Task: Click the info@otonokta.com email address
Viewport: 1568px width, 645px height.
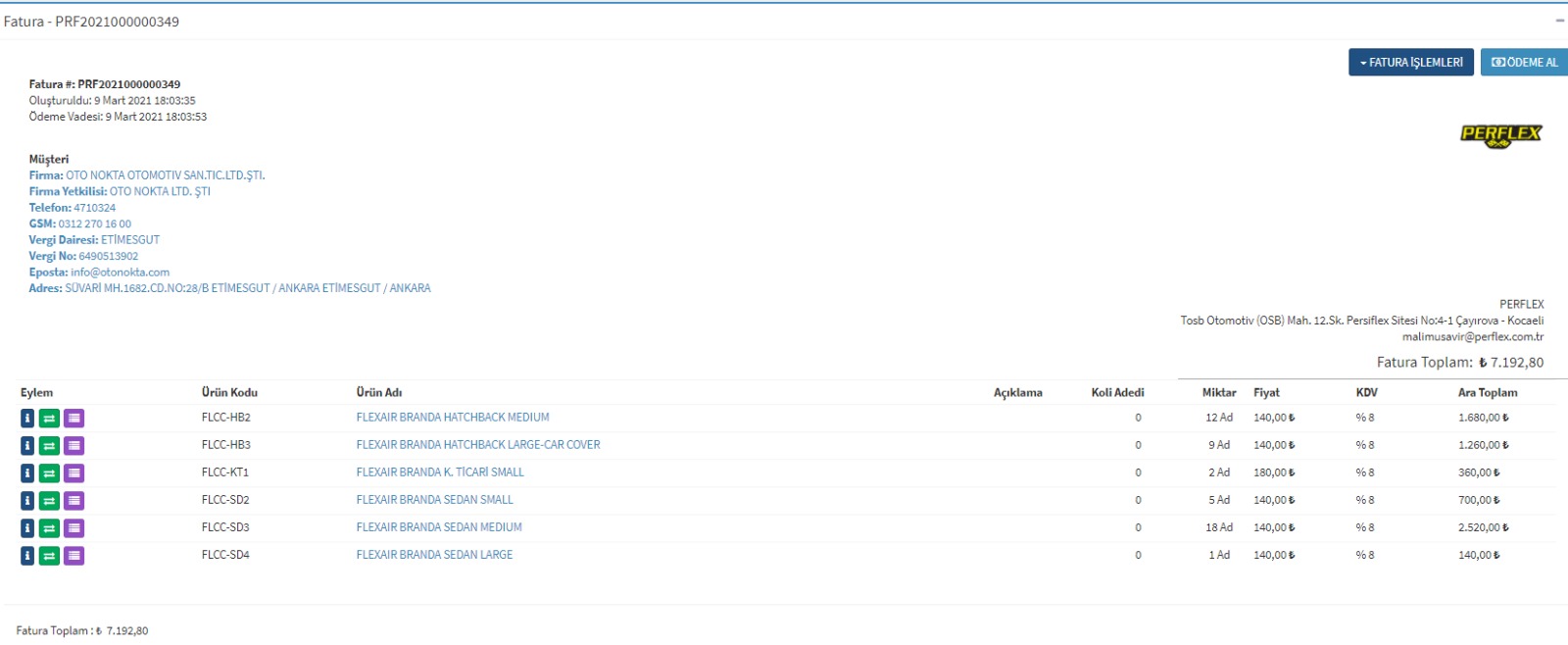Action: click(120, 273)
